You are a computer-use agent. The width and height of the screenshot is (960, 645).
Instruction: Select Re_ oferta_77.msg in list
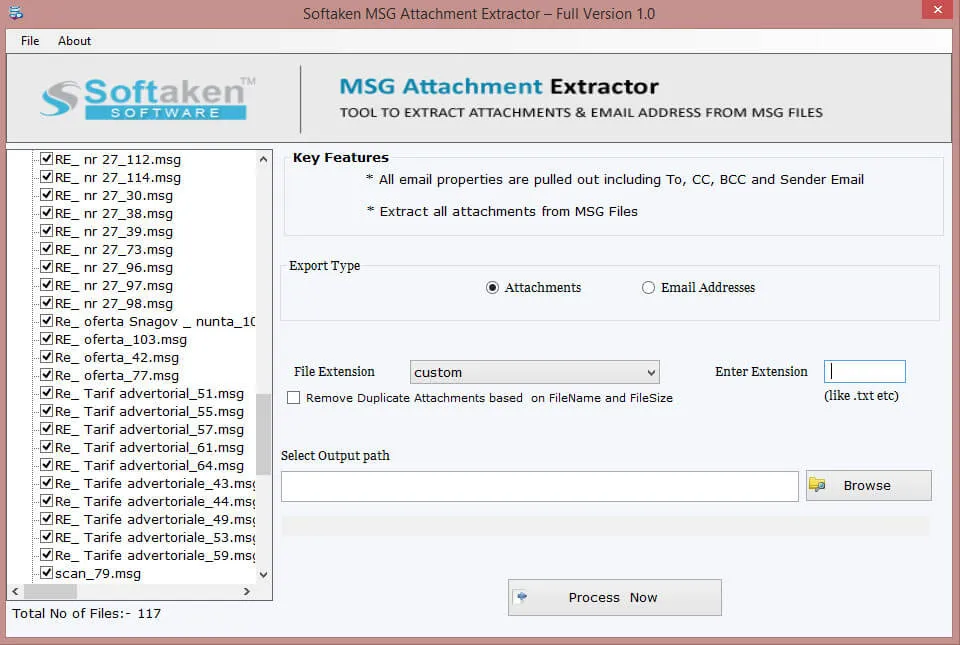(x=117, y=375)
